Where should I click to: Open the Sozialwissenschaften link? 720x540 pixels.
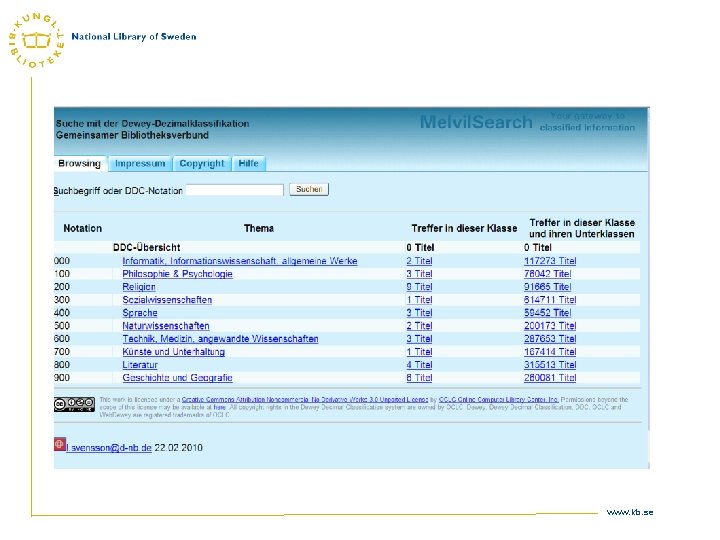pyautogui.click(x=167, y=300)
